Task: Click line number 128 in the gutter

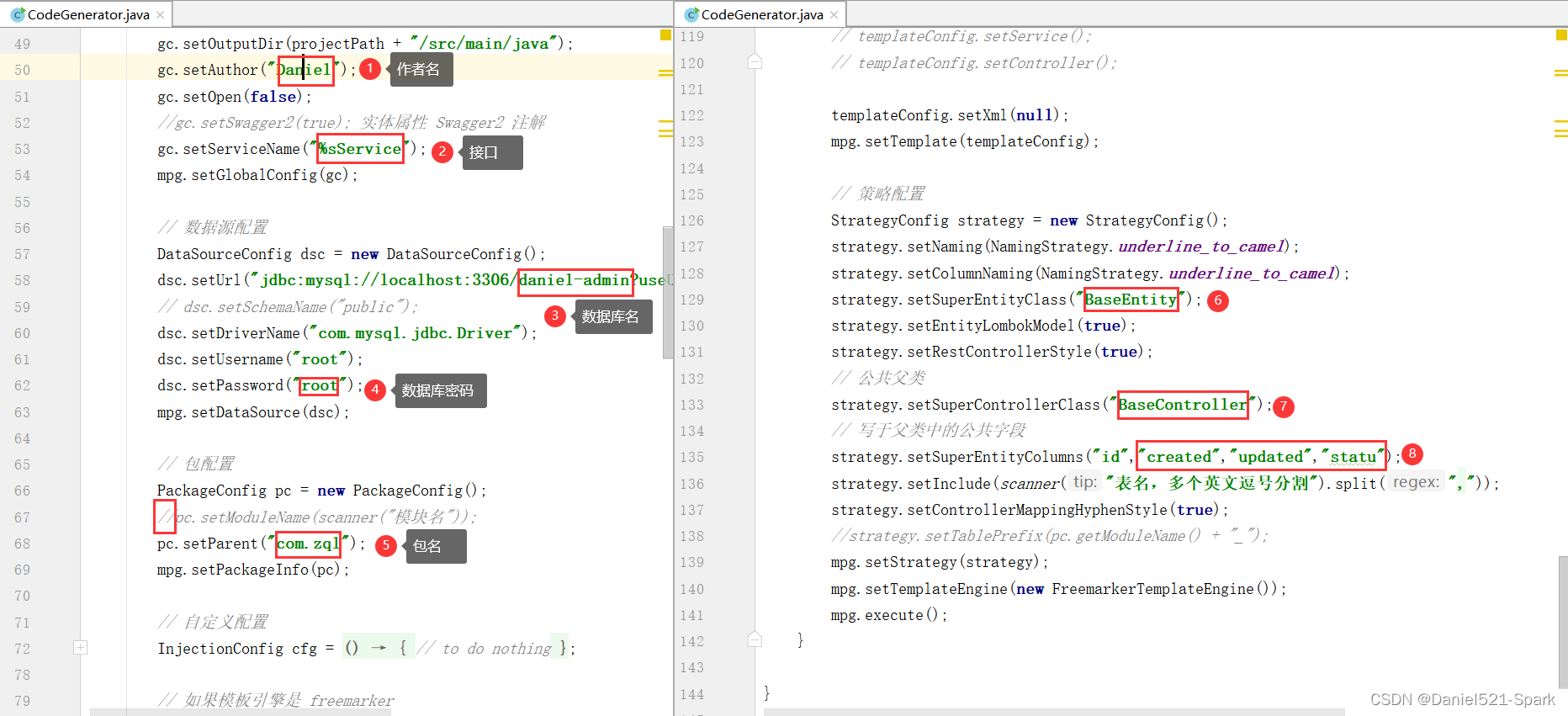Action: tap(691, 273)
